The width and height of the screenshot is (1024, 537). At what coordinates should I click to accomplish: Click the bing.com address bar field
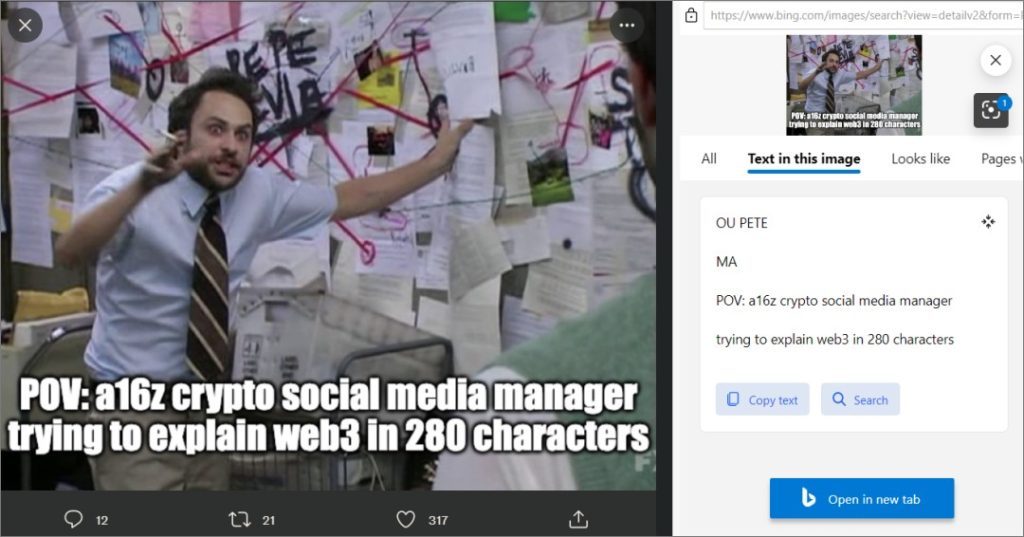(863, 15)
